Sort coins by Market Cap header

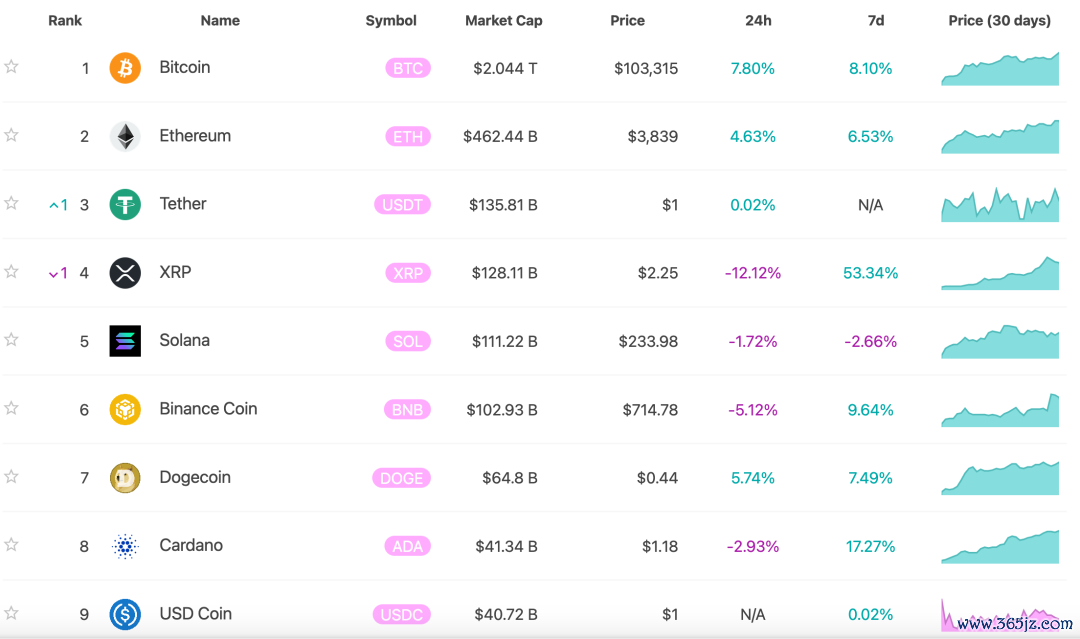pos(503,21)
